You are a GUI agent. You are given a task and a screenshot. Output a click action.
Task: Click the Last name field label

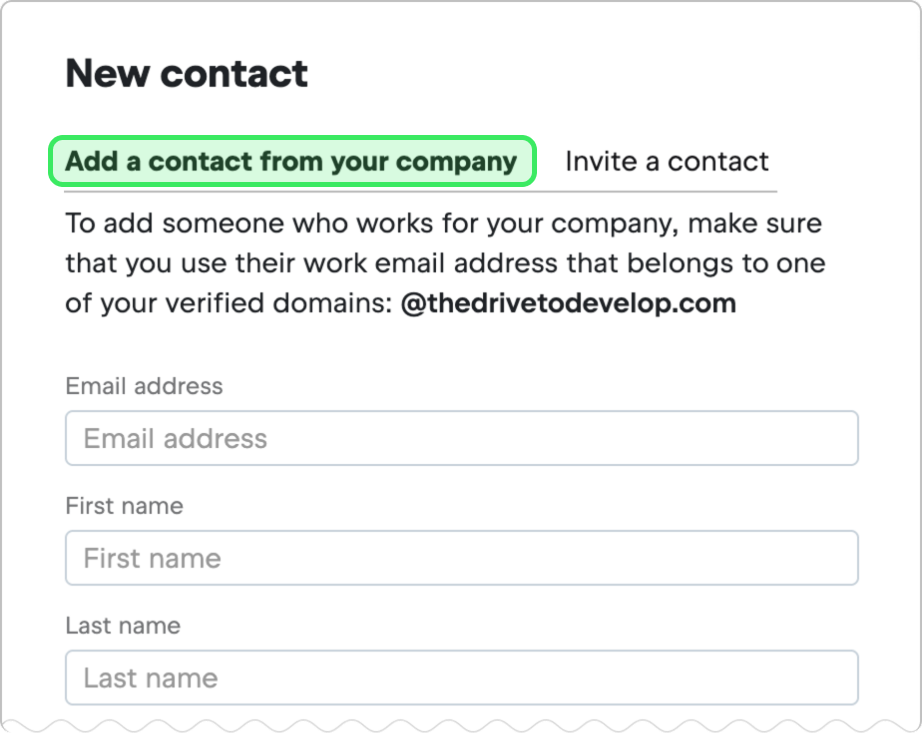click(x=122, y=626)
